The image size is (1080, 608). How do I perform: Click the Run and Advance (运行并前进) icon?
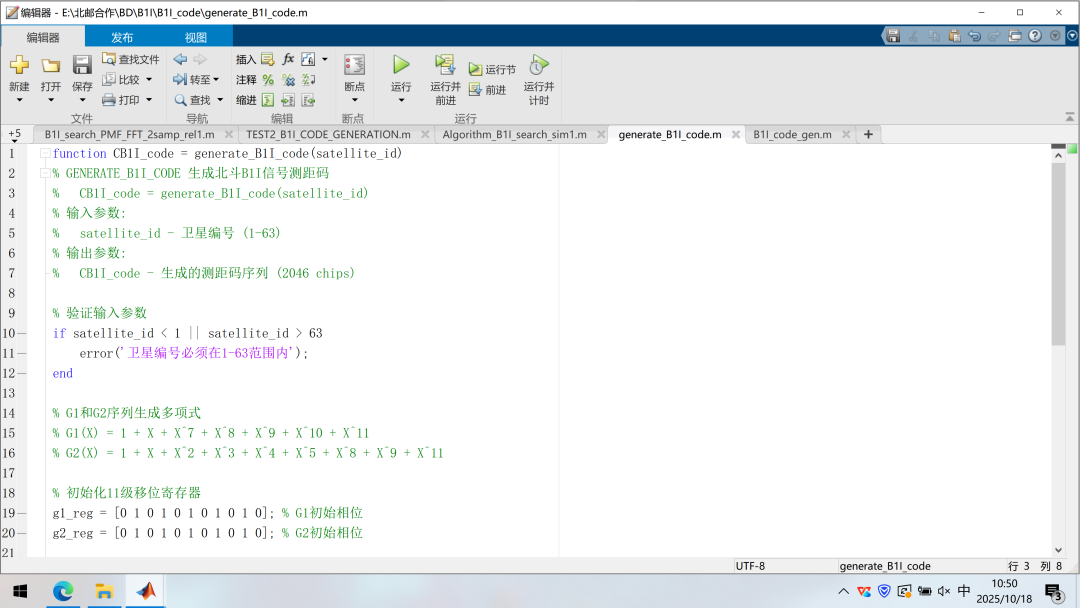pyautogui.click(x=445, y=65)
